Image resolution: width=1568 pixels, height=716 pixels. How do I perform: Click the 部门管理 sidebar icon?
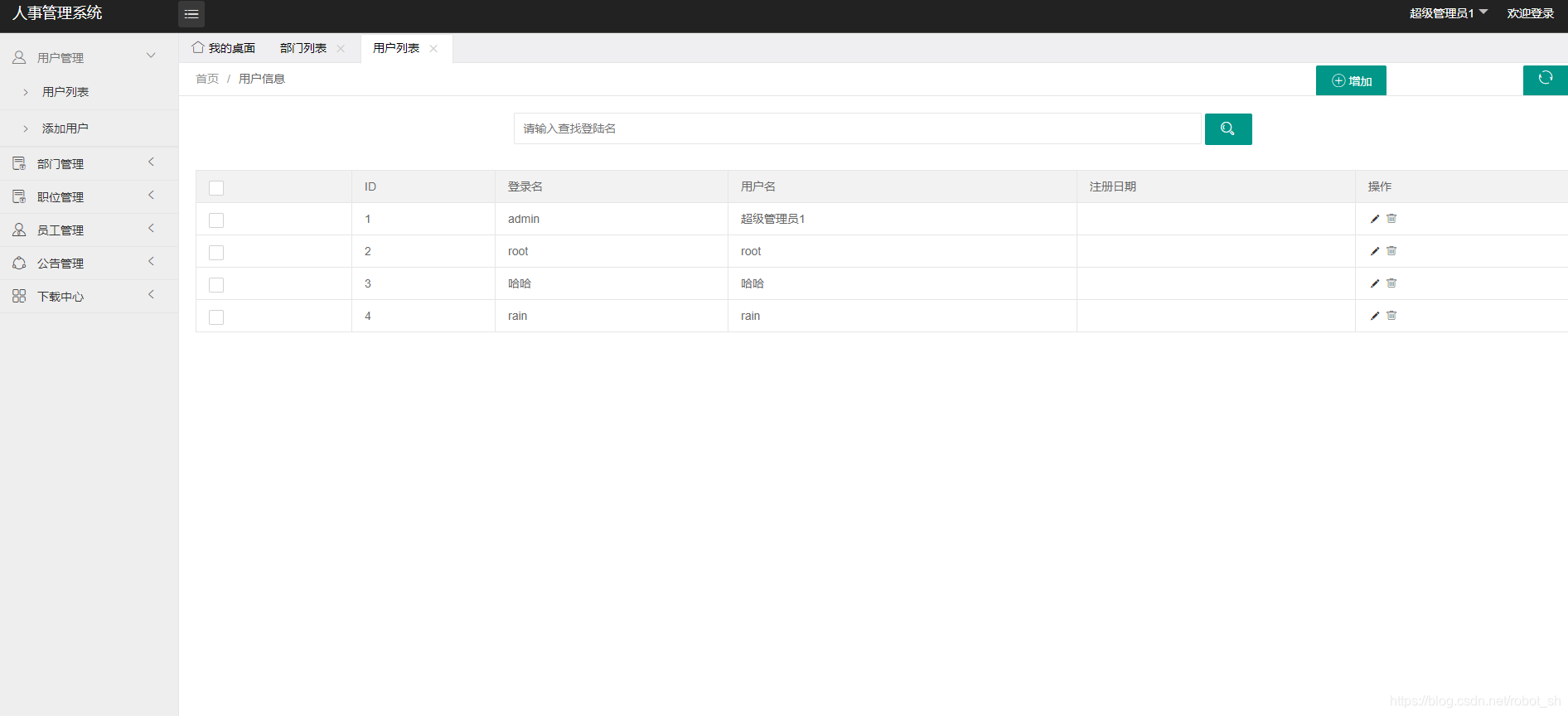click(x=19, y=163)
